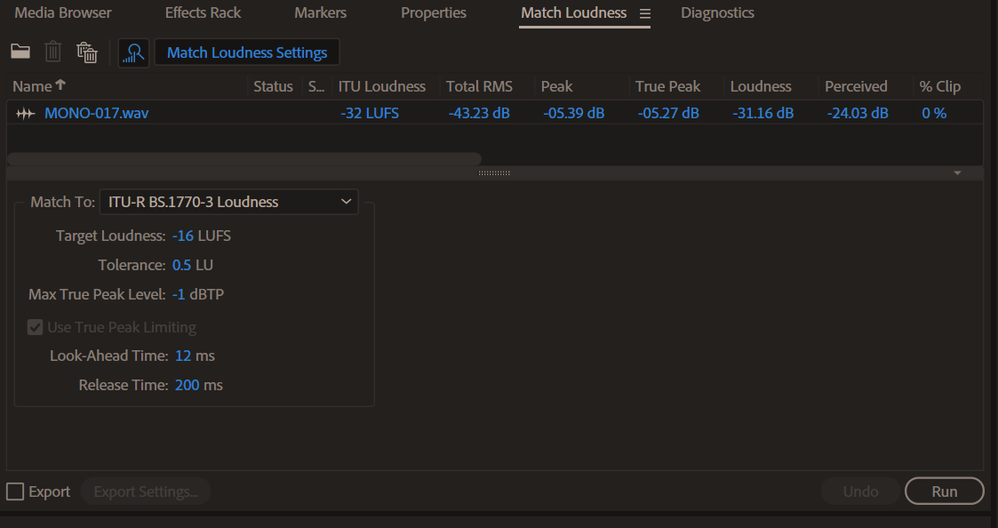Click the Max True Peak Level value -1

tap(178, 294)
